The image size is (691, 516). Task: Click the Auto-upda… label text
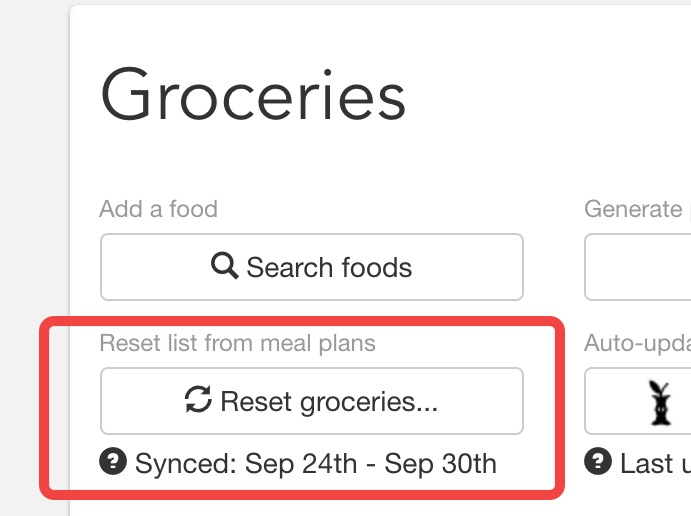pos(638,343)
